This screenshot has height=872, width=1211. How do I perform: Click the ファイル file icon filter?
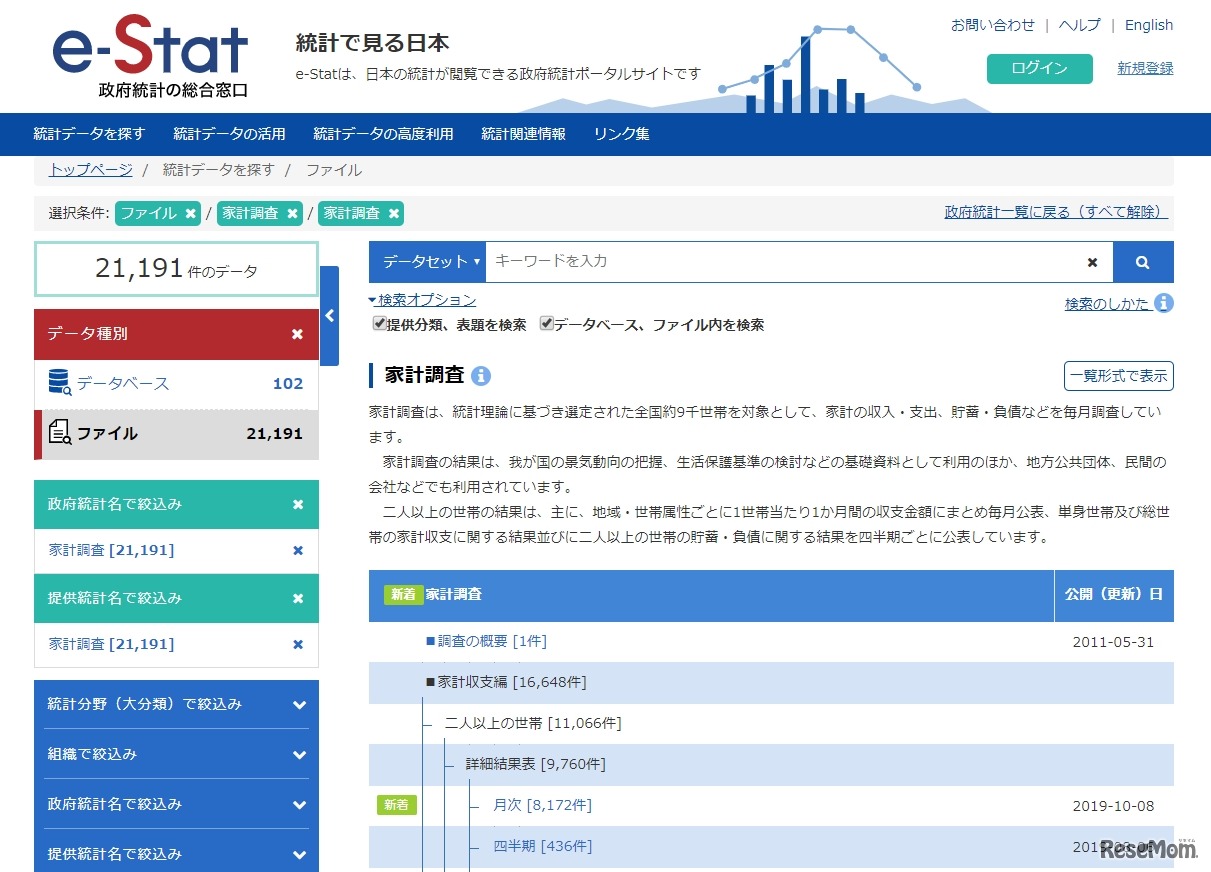pos(57,432)
